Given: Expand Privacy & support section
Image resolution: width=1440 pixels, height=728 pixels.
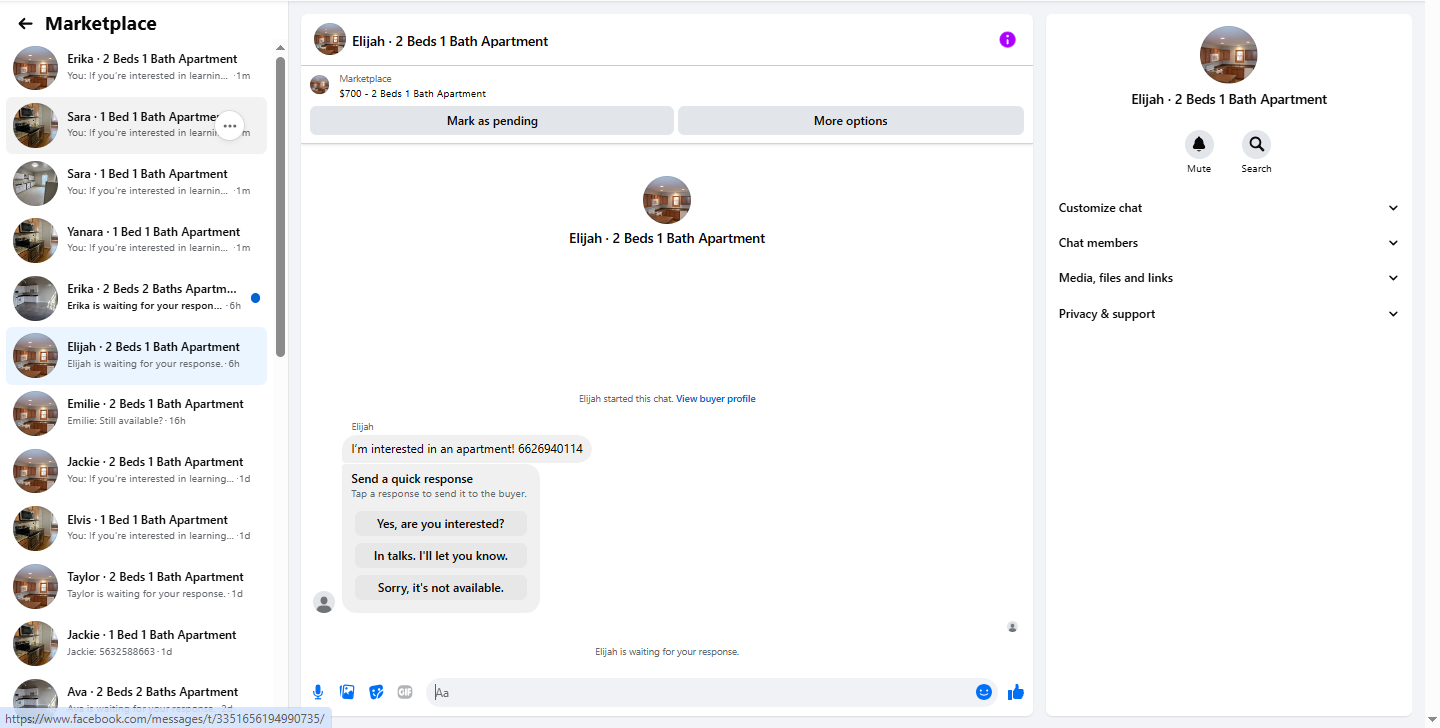Looking at the screenshot, I should pyautogui.click(x=1228, y=314).
